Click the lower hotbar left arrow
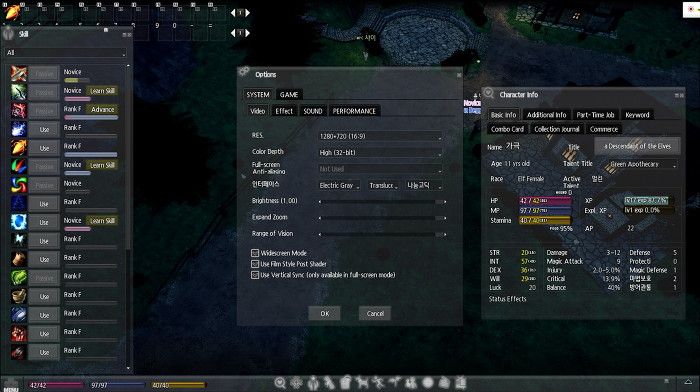The height and width of the screenshot is (392, 700). (x=233, y=33)
